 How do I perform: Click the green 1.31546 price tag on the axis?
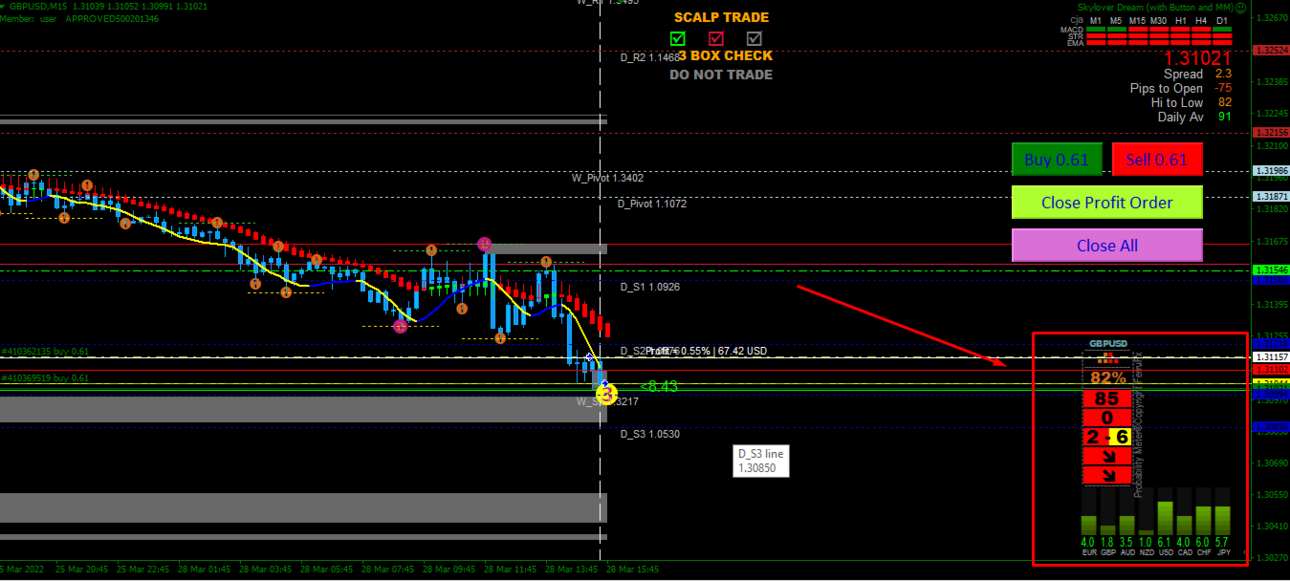point(1270,270)
